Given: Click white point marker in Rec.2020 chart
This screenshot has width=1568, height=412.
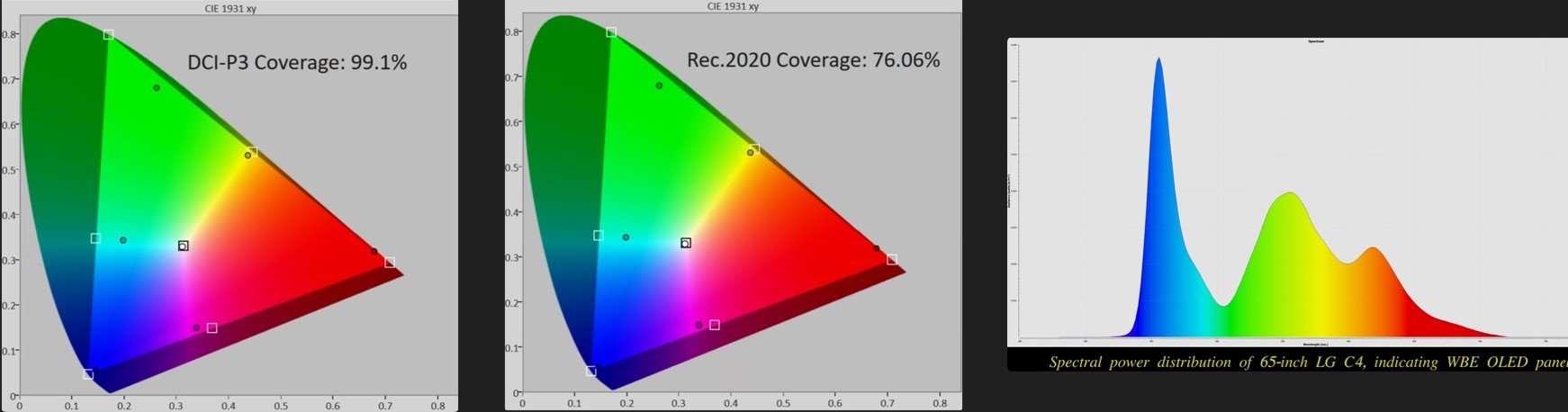Looking at the screenshot, I should pos(686,243).
